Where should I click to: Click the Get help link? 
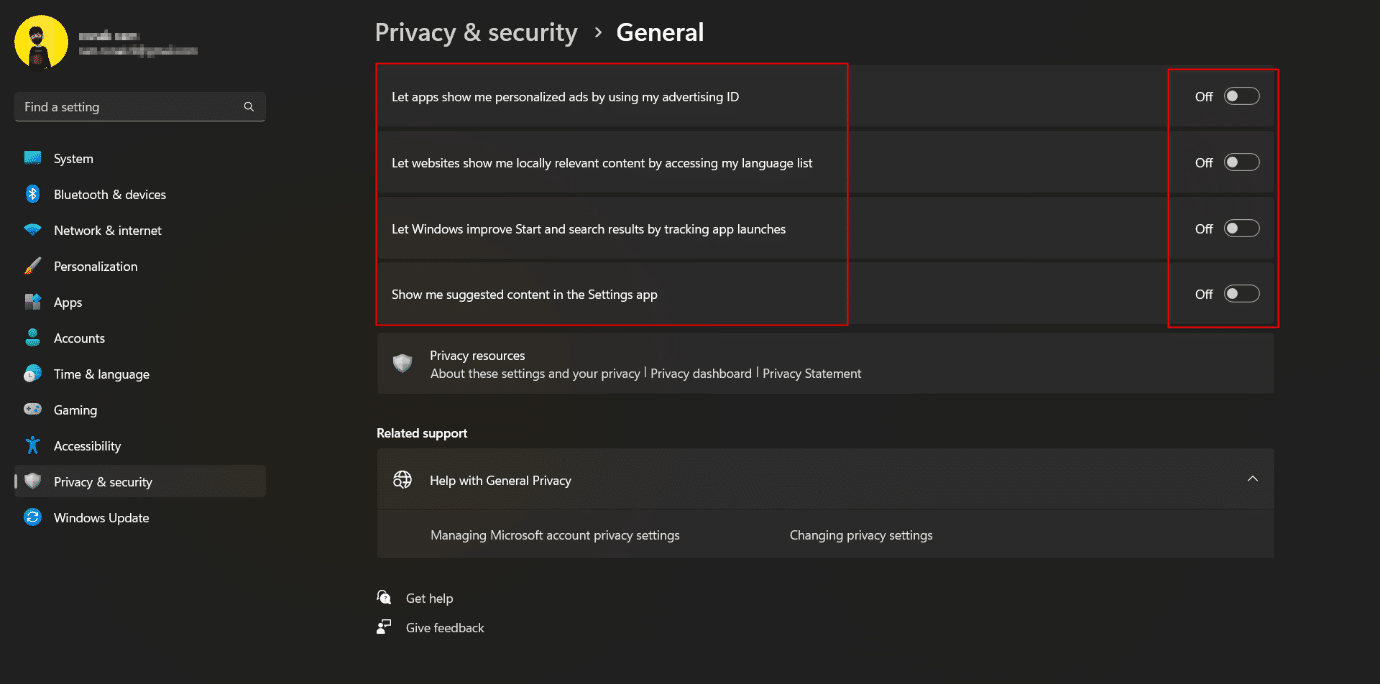click(429, 598)
